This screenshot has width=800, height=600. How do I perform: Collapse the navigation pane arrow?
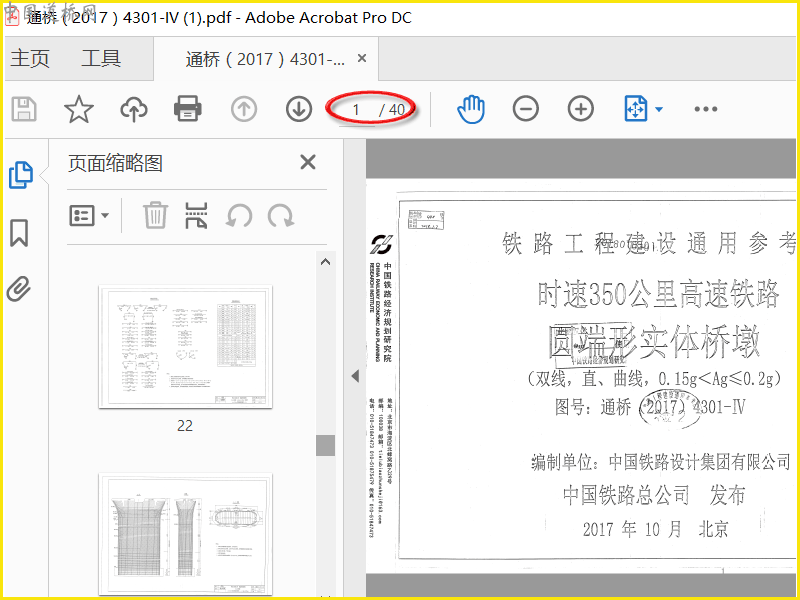point(356,377)
